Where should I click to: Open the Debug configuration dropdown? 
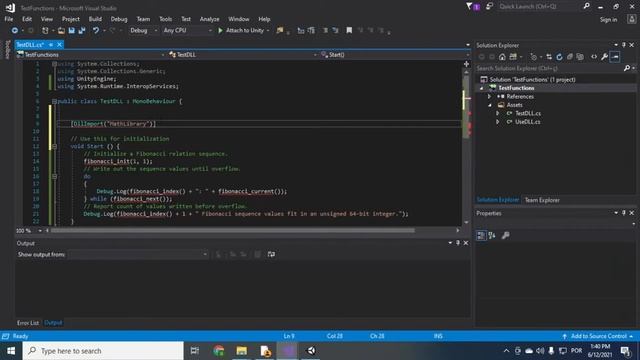click(156, 31)
